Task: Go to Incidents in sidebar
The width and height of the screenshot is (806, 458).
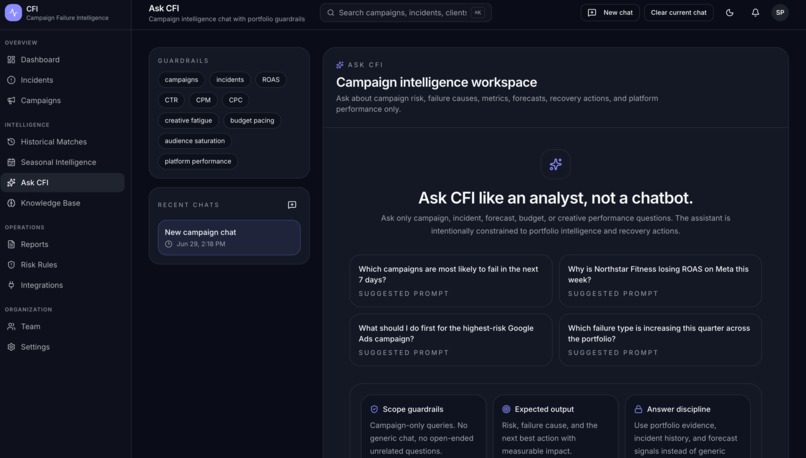Action: coord(62,80)
